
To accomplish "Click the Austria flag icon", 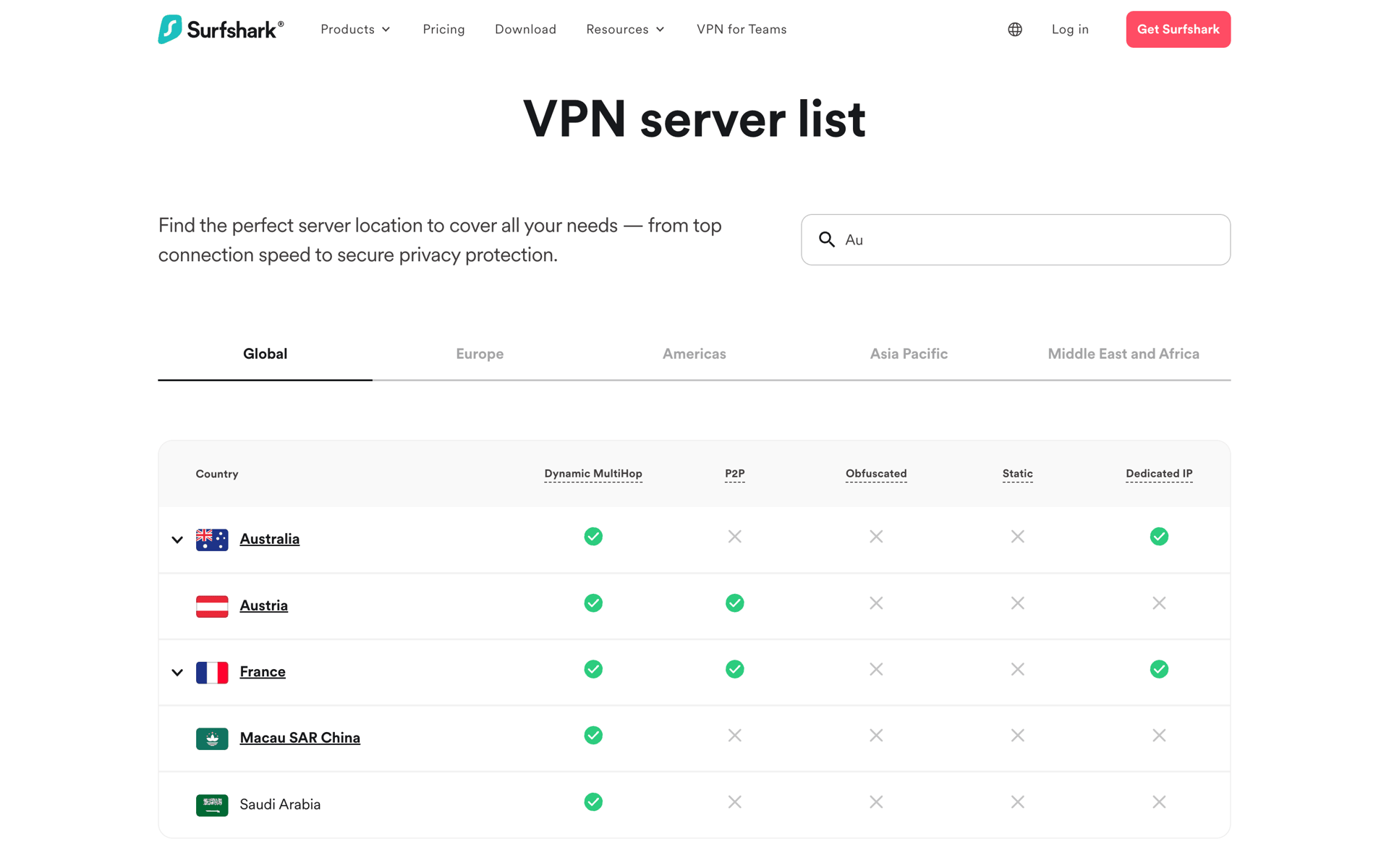I will (x=212, y=606).
